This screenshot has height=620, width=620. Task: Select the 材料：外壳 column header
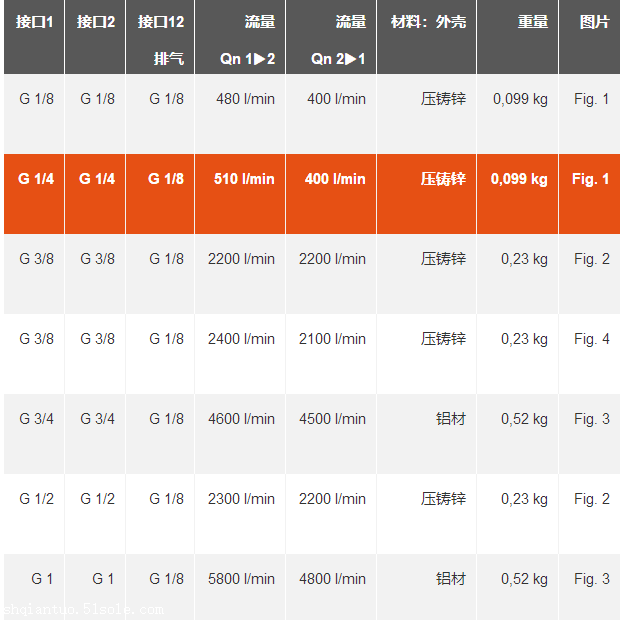[x=427, y=21]
